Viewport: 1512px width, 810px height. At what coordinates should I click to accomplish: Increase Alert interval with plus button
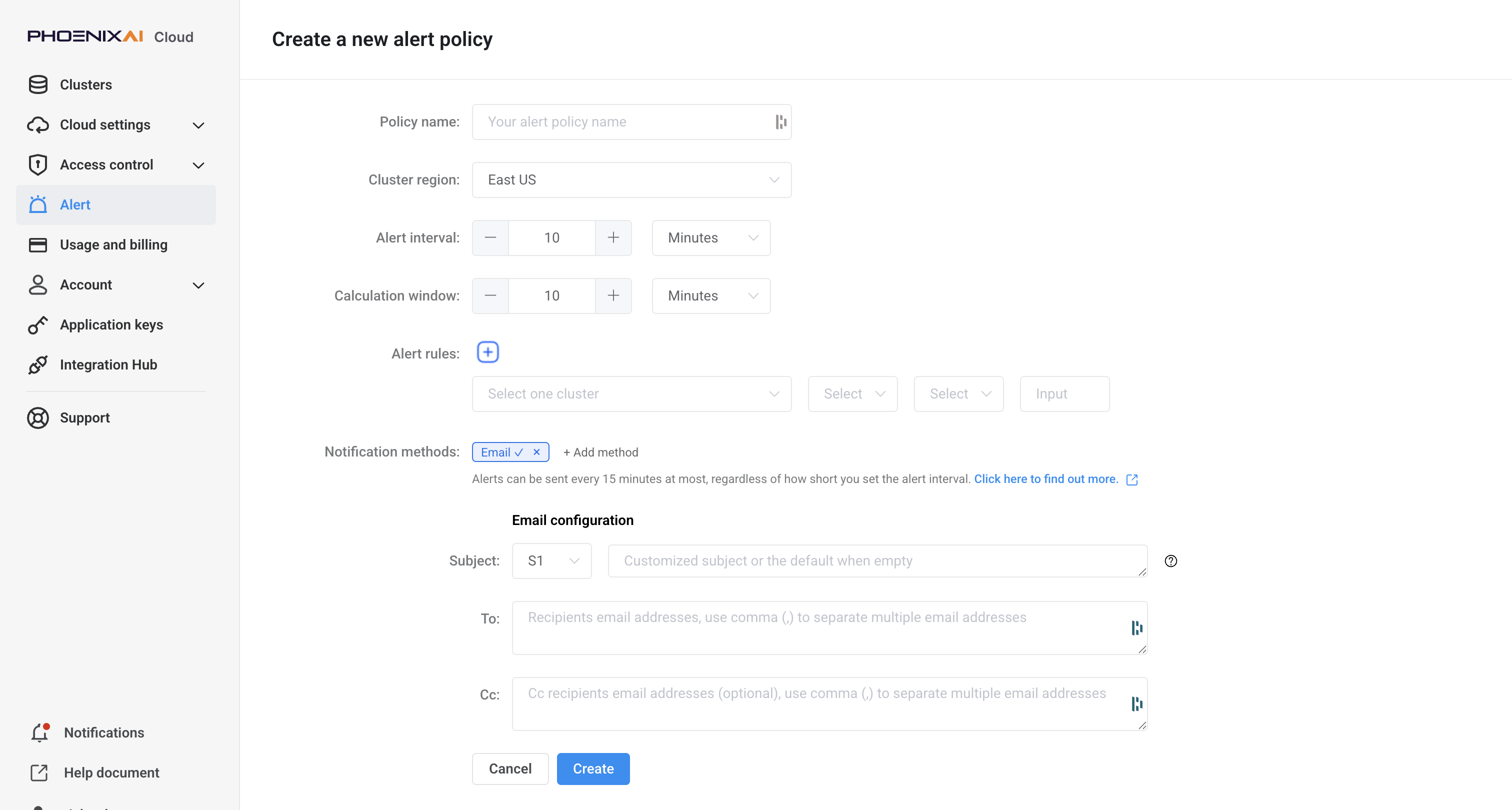[x=613, y=237]
